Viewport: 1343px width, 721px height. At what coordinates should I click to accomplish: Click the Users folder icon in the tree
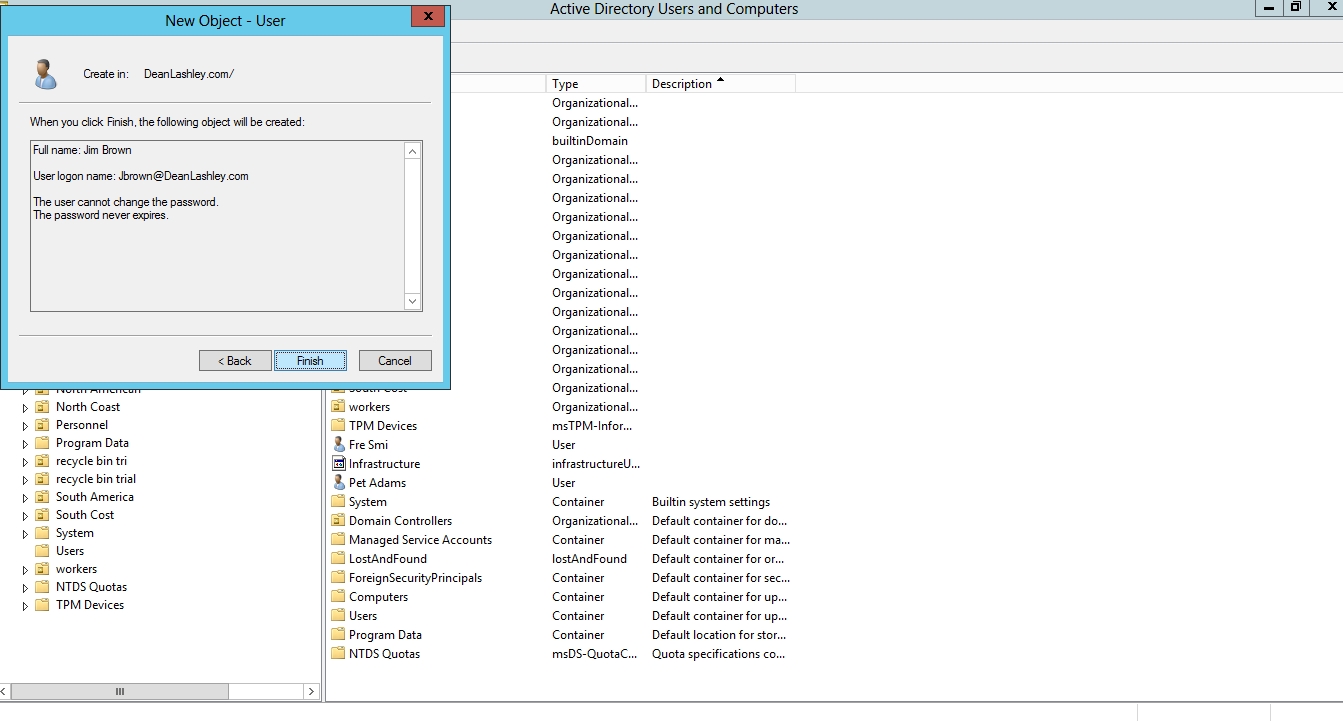click(42, 551)
